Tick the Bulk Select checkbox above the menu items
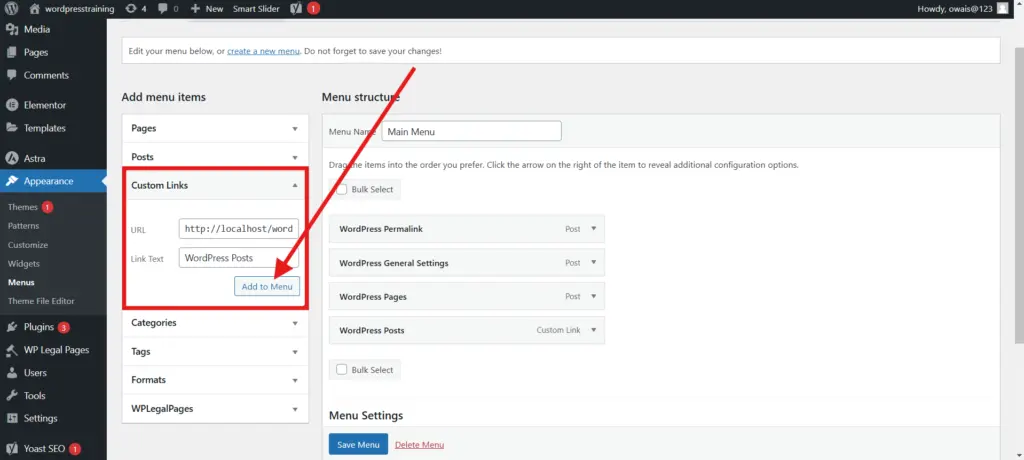Image resolution: width=1024 pixels, height=460 pixels. [x=342, y=189]
